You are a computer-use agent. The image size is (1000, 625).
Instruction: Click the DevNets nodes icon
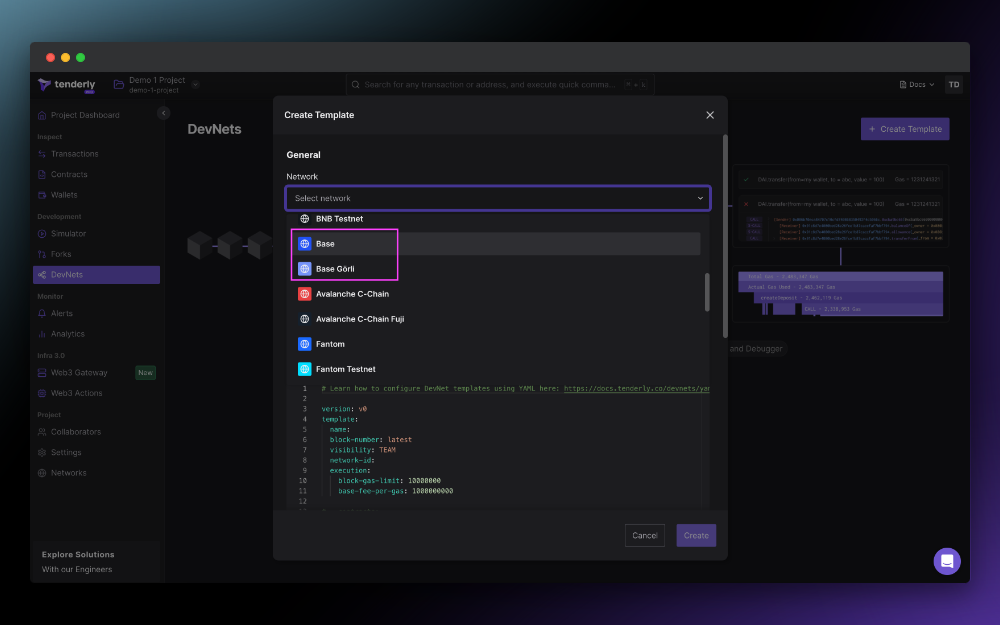(x=42, y=275)
